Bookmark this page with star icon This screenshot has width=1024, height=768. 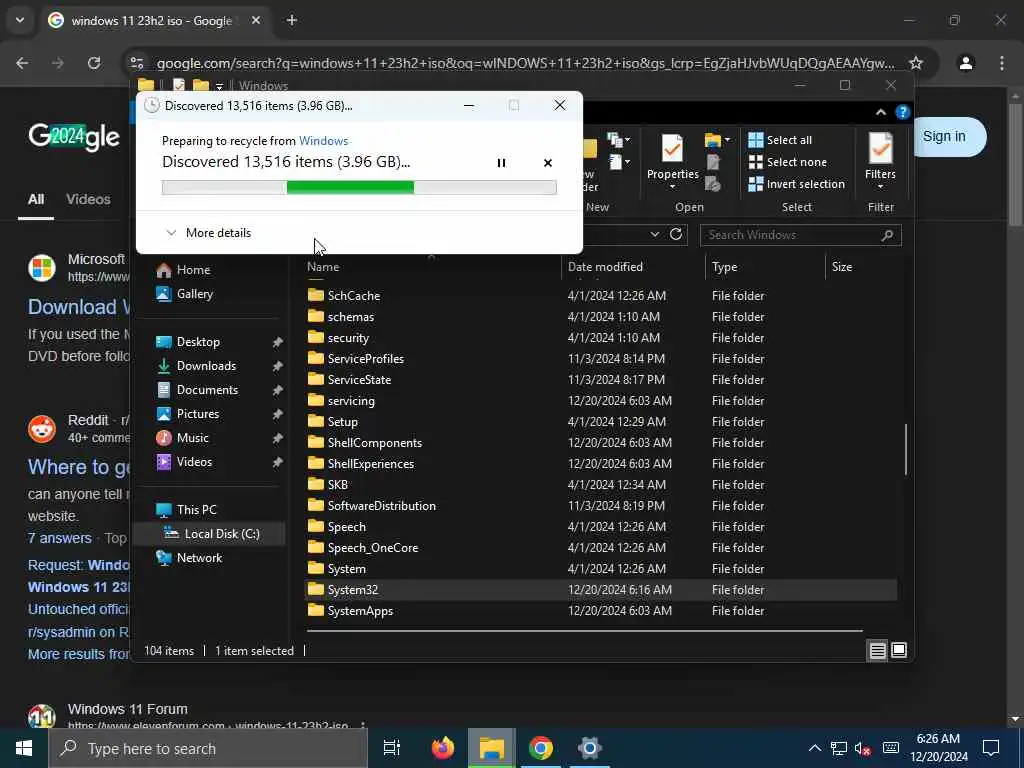[916, 63]
